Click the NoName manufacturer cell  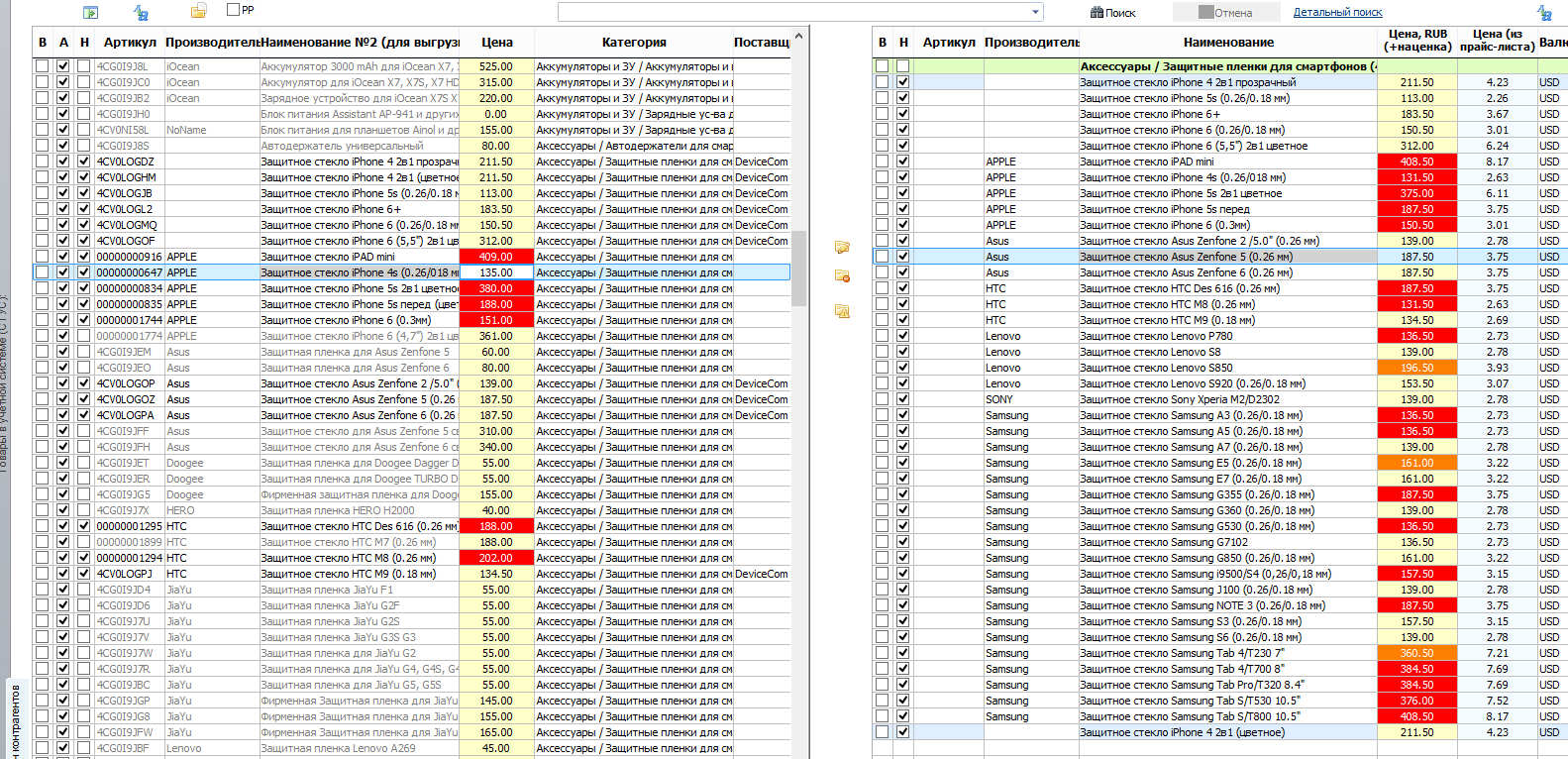coord(212,130)
